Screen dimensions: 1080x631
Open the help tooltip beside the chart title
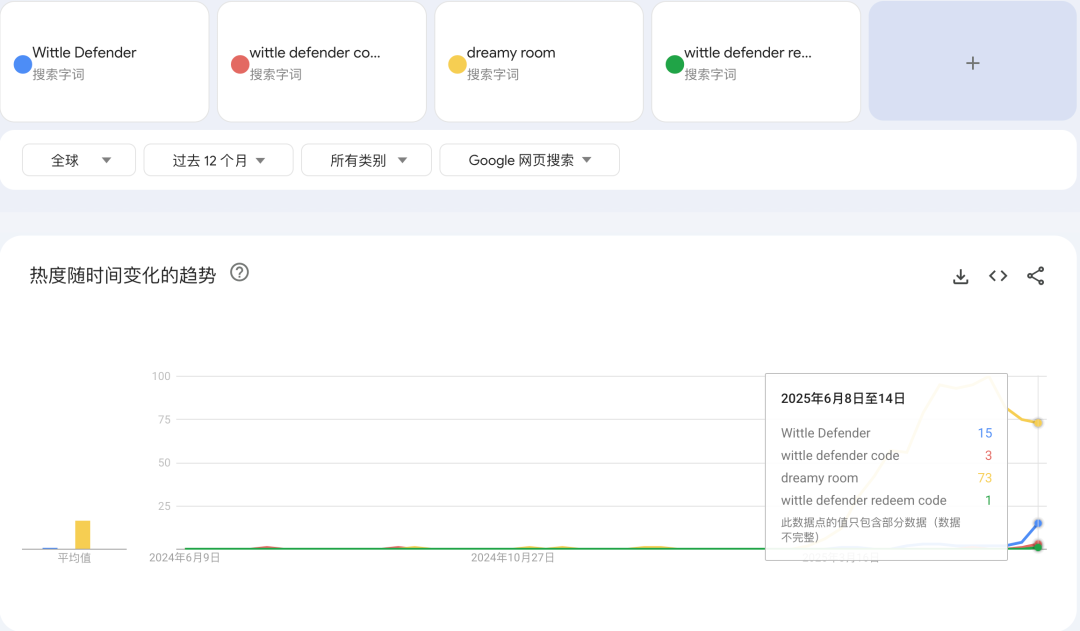pos(238,272)
